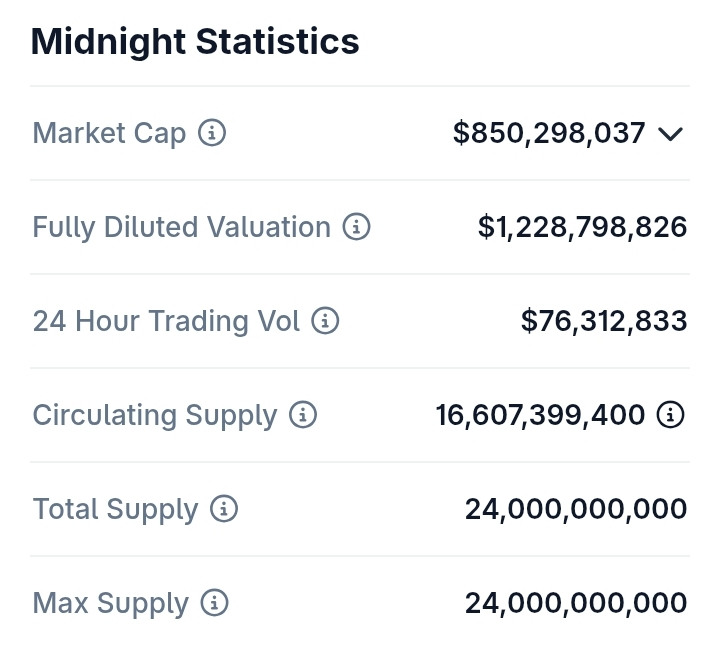Select the Market Cap label text
Viewport: 720px width, 649px height.
[109, 133]
